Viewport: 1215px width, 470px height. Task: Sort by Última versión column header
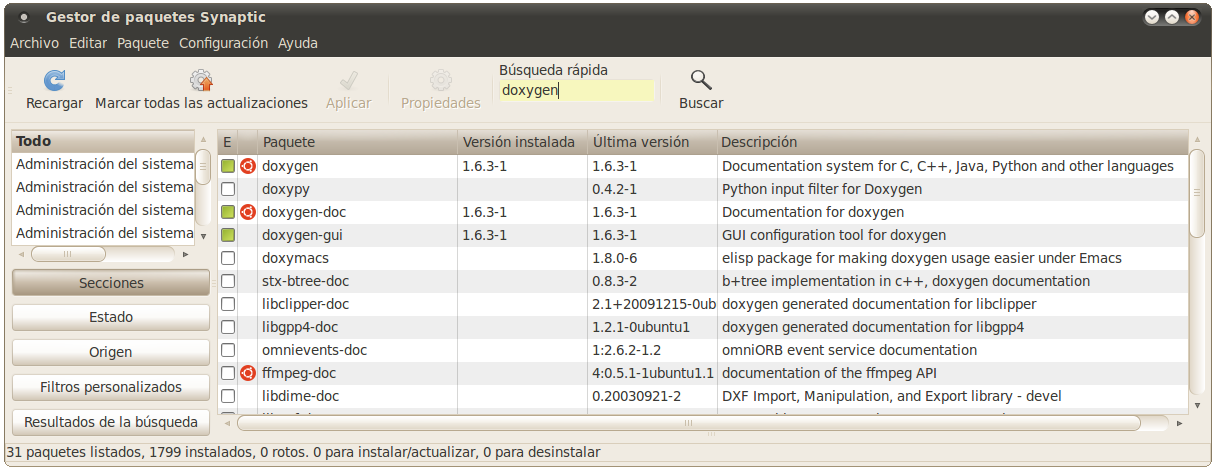652,142
